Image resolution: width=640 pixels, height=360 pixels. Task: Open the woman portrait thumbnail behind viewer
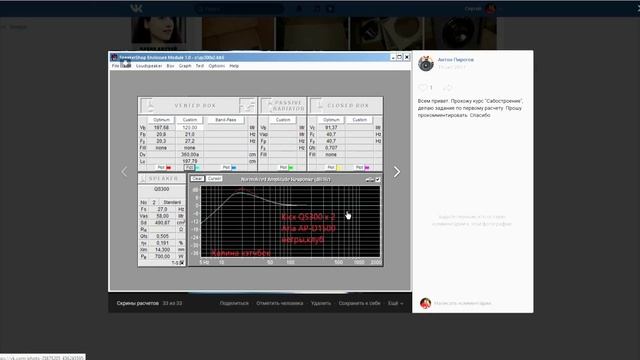[x=158, y=30]
